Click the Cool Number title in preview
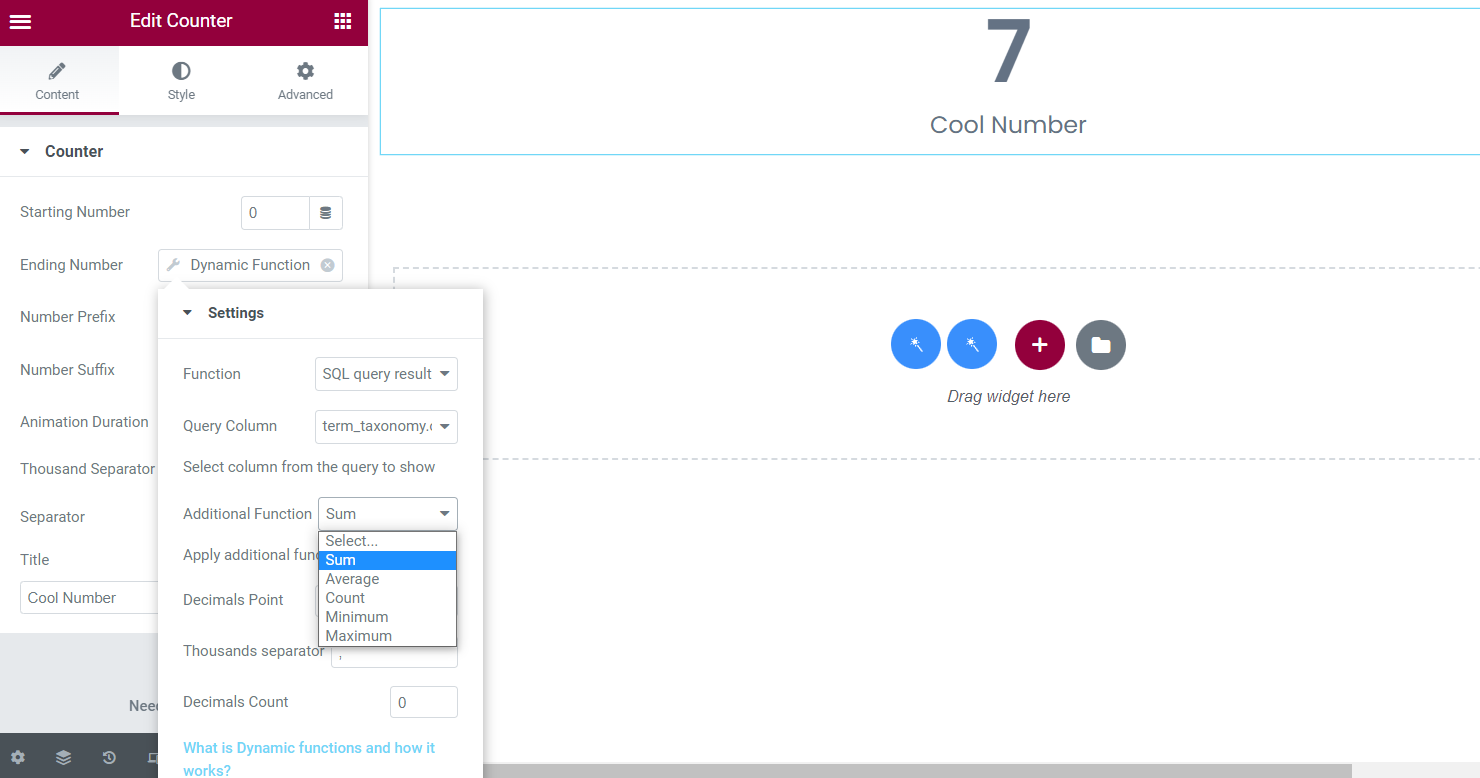1480x778 pixels. pyautogui.click(x=1008, y=125)
